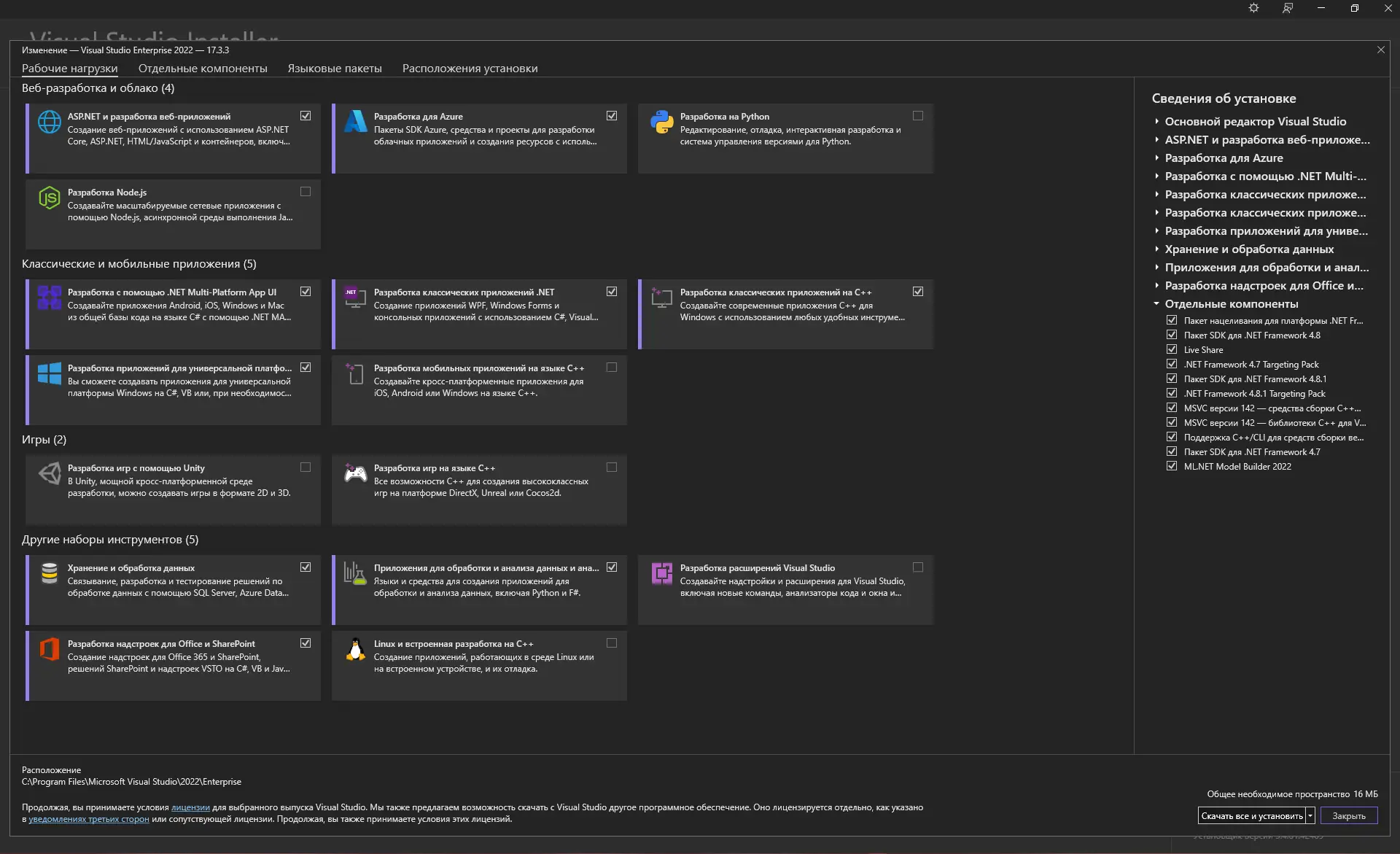
Task: Expand Основной редактор Visual Studio details
Action: click(1156, 121)
